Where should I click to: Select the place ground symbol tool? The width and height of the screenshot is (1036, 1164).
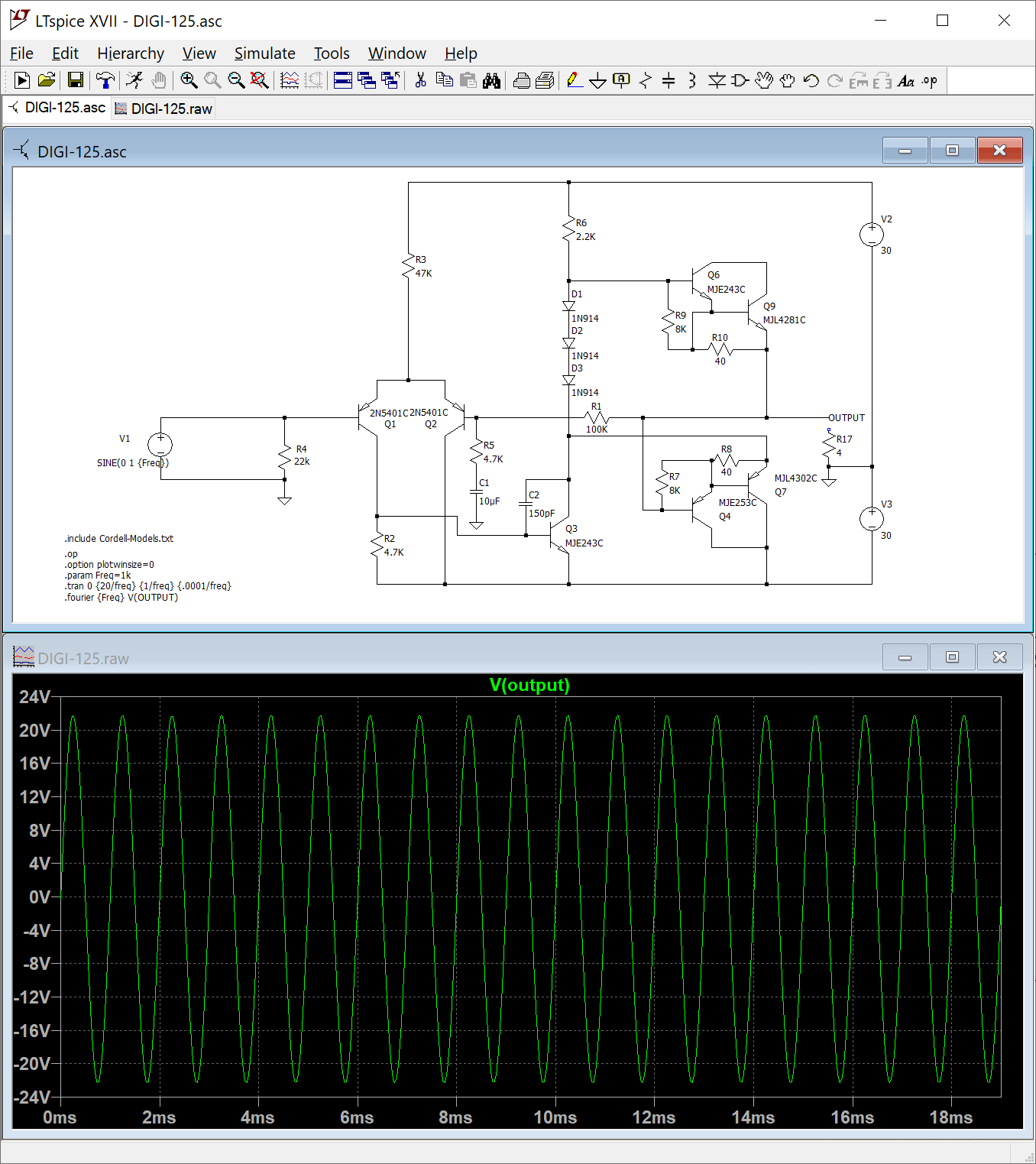[598, 80]
